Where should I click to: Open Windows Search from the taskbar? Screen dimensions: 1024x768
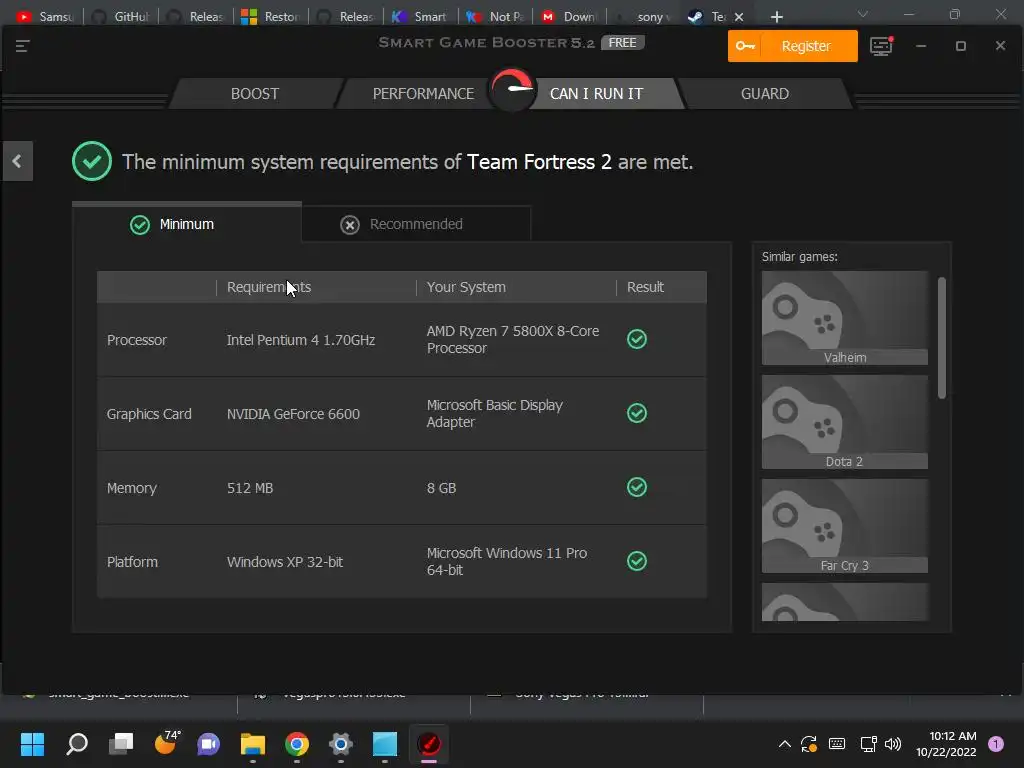[77, 743]
